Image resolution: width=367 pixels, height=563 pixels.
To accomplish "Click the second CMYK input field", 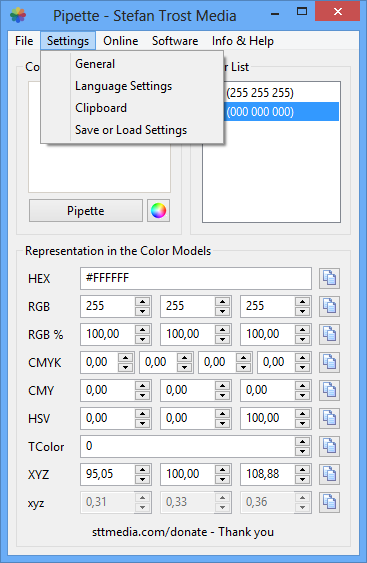I will click(158, 362).
